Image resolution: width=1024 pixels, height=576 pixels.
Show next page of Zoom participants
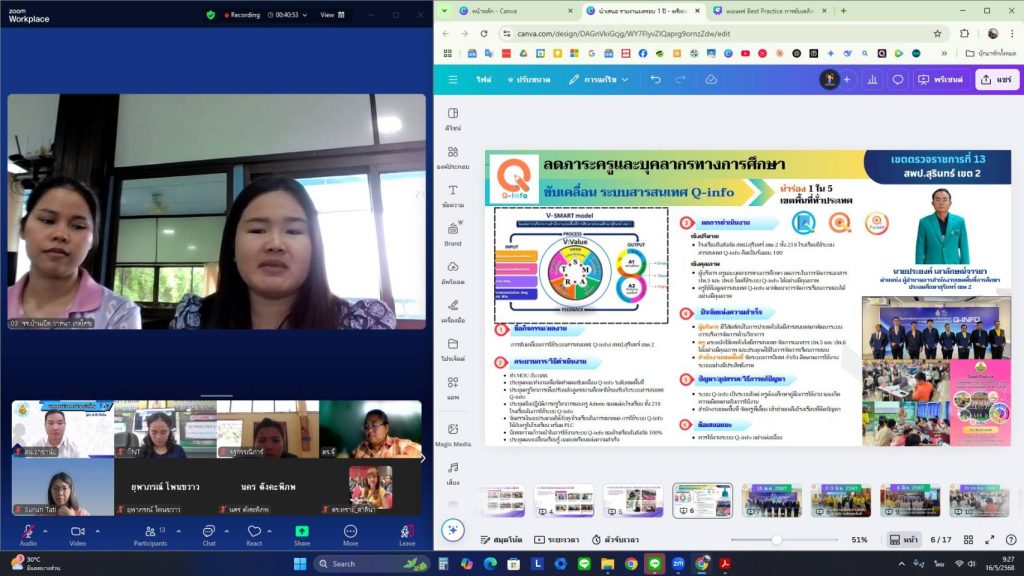[423, 458]
